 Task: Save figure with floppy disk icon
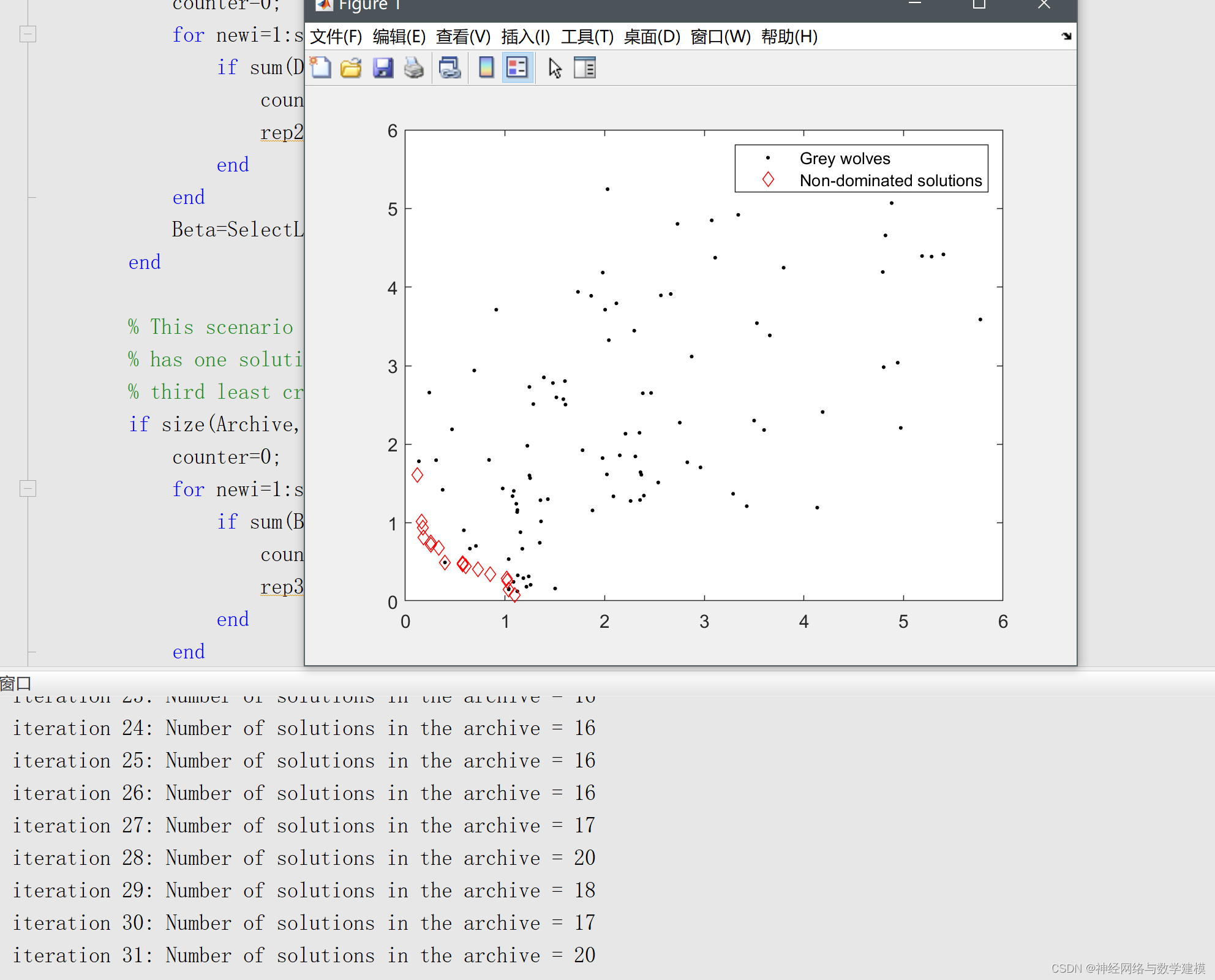point(383,67)
